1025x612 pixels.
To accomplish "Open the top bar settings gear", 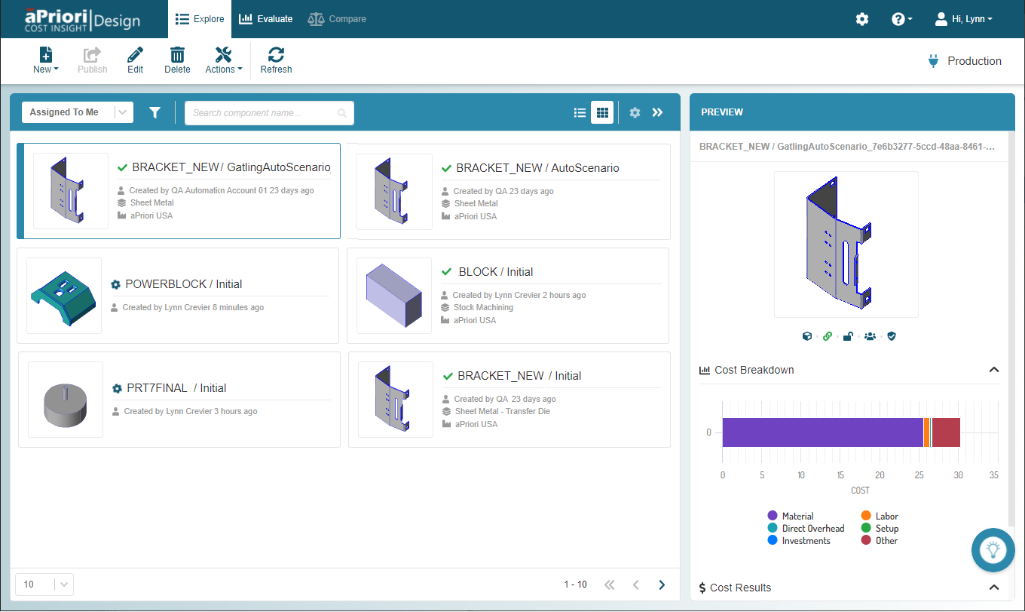I will pyautogui.click(x=862, y=19).
